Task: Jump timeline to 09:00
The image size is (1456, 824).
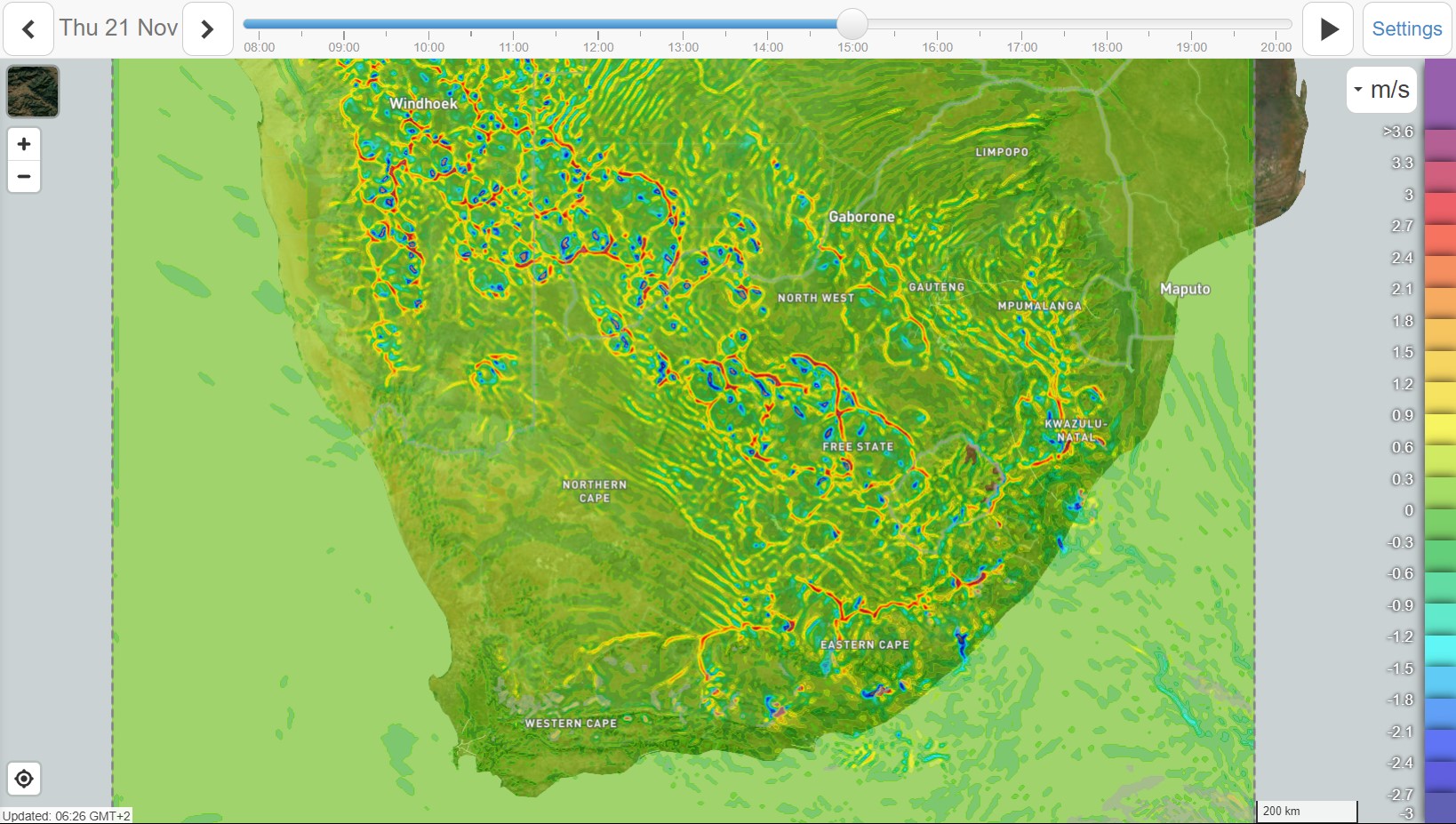Action: coord(344,47)
